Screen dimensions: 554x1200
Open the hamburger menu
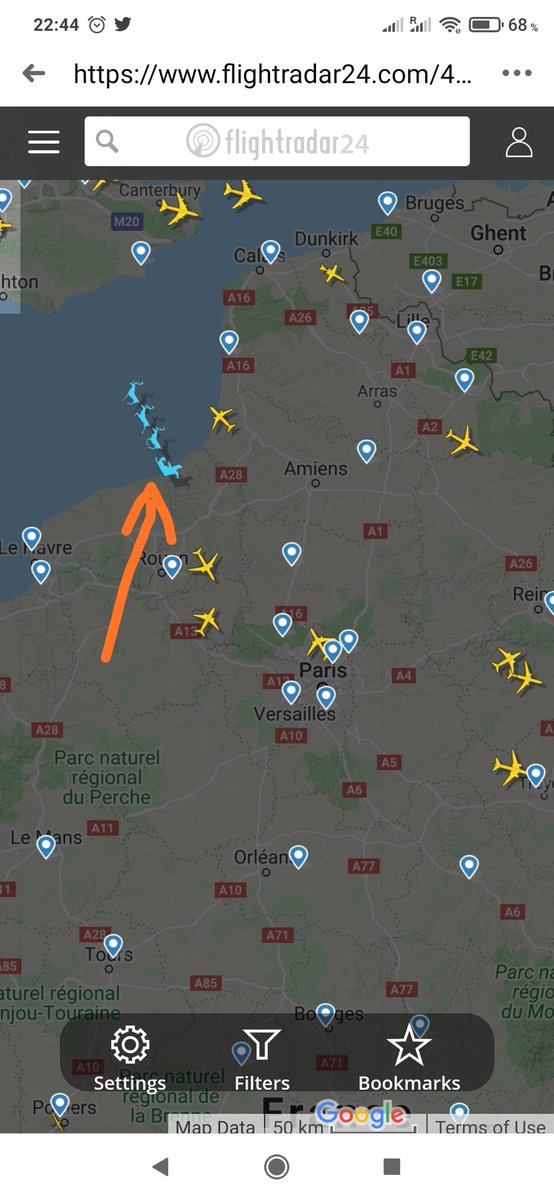(x=44, y=142)
